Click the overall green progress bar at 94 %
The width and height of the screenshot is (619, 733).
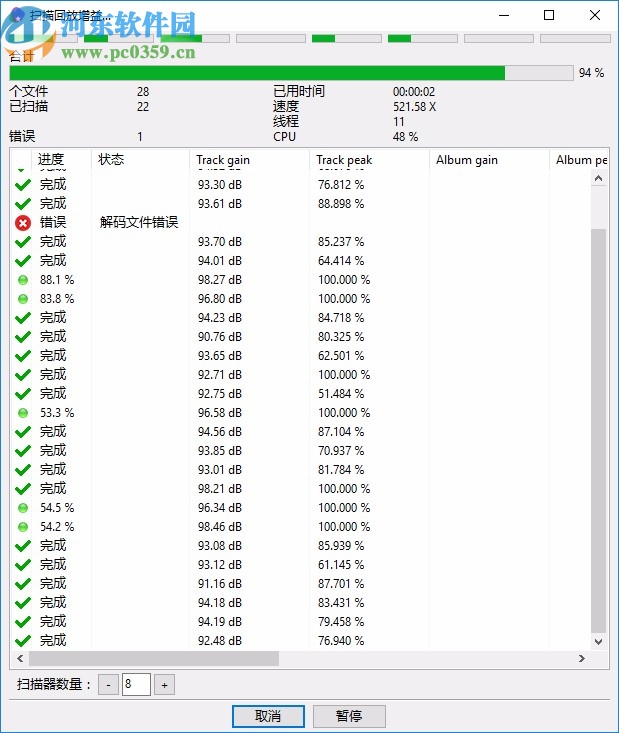(x=291, y=73)
